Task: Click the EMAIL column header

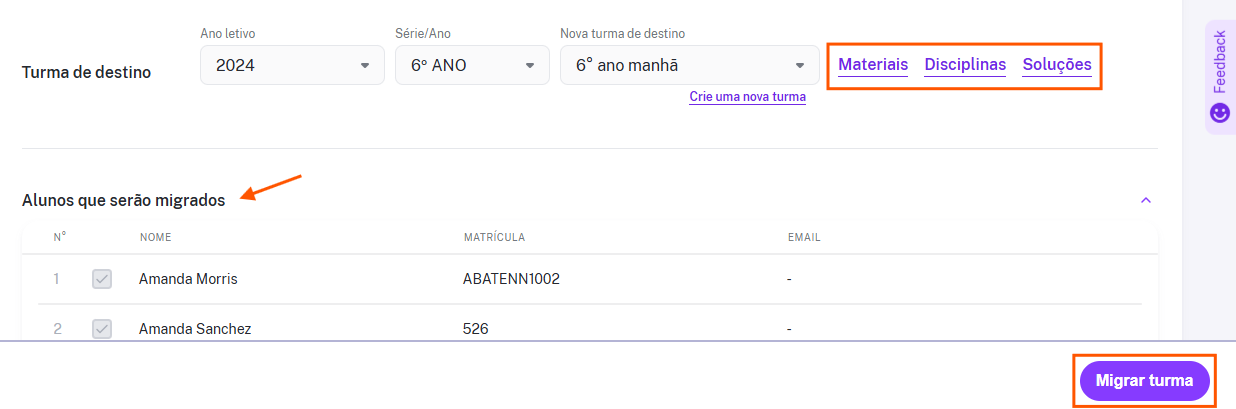Action: click(804, 238)
